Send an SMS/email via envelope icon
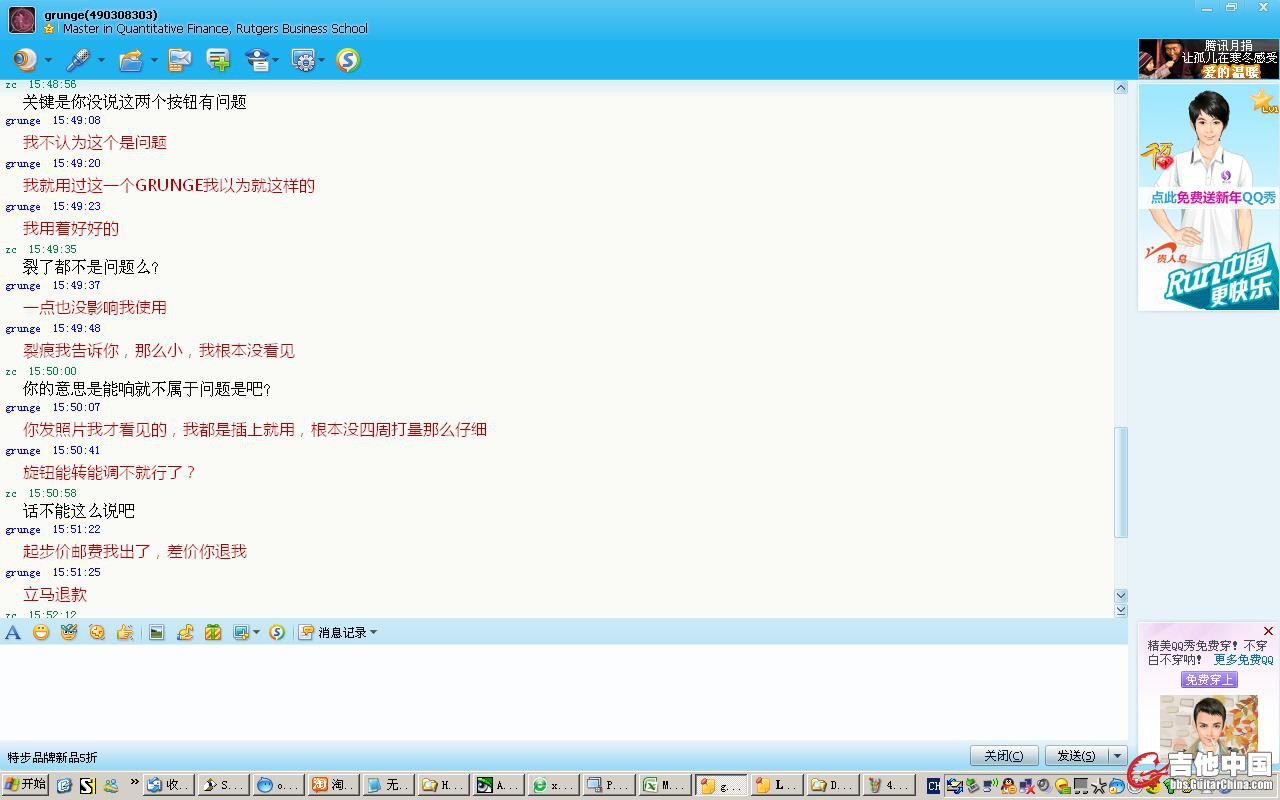 tap(179, 60)
